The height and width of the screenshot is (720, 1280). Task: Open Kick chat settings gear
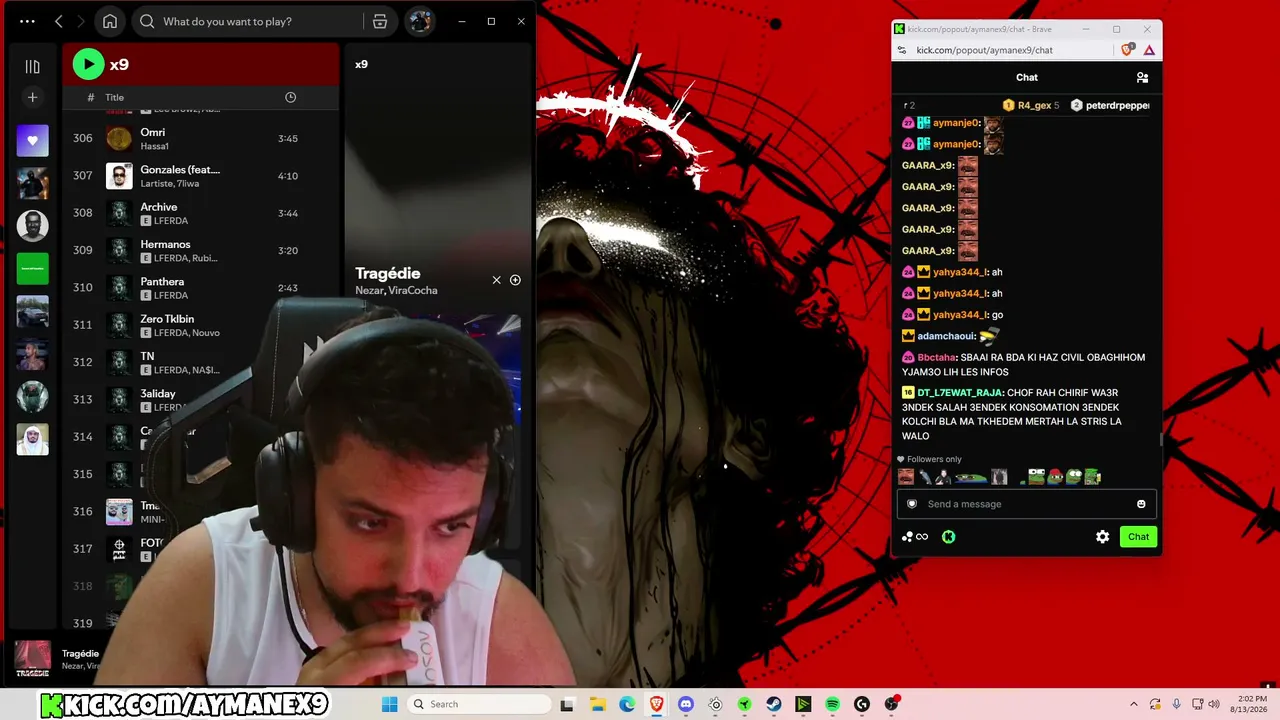pos(1102,537)
